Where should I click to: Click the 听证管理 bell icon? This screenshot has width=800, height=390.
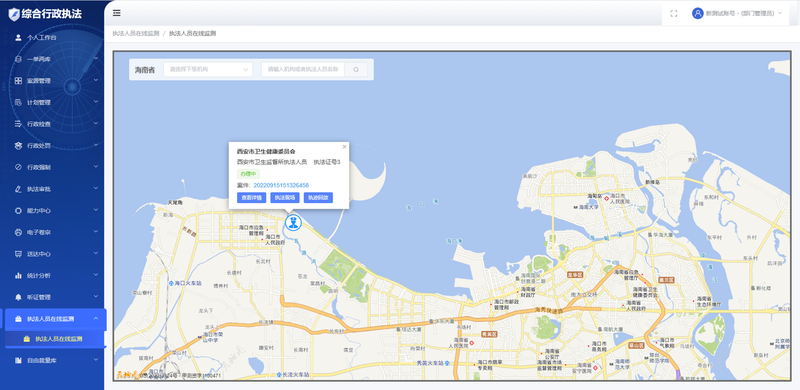coord(18,297)
